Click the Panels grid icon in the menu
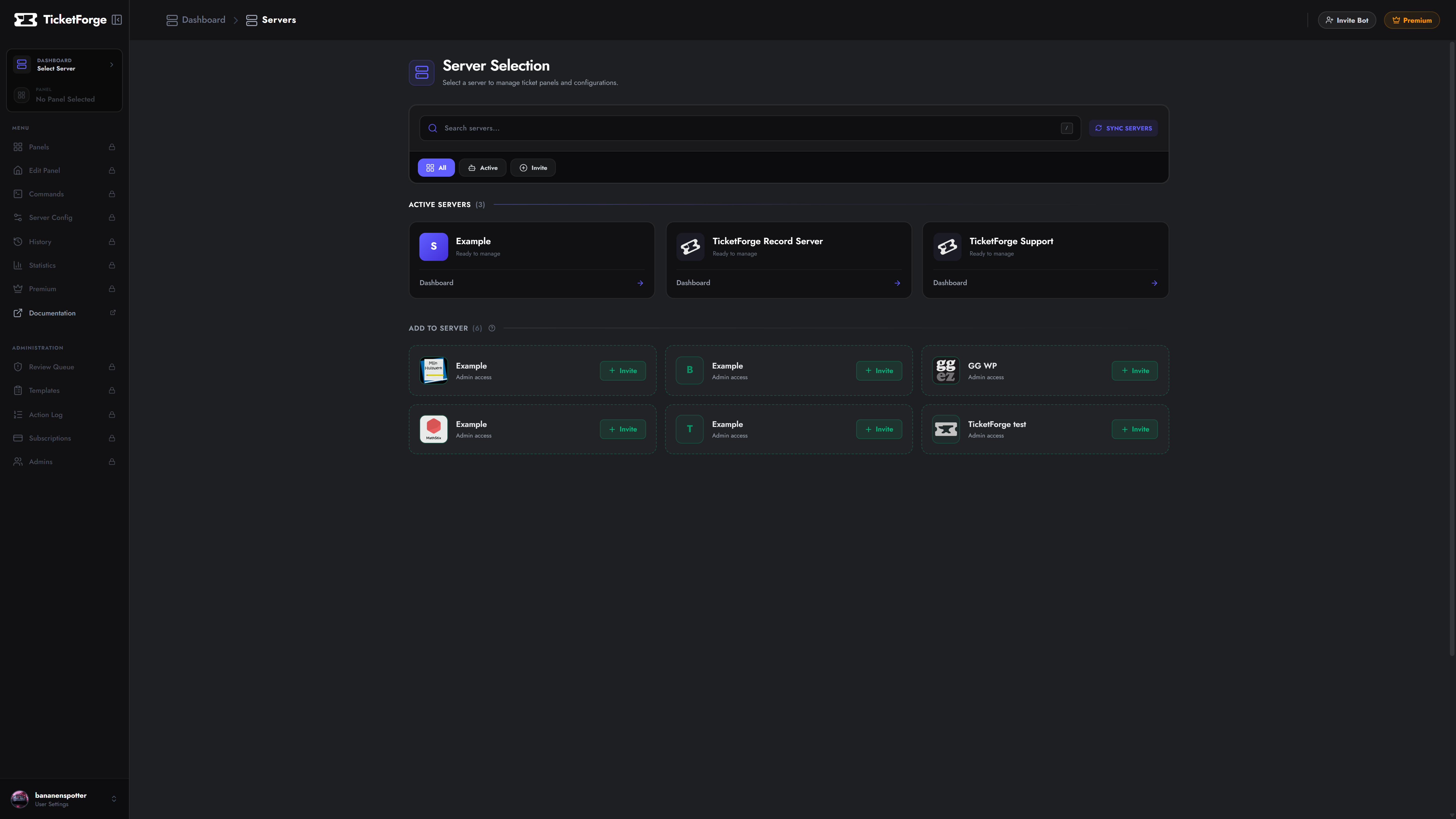1456x819 pixels. pos(18,147)
